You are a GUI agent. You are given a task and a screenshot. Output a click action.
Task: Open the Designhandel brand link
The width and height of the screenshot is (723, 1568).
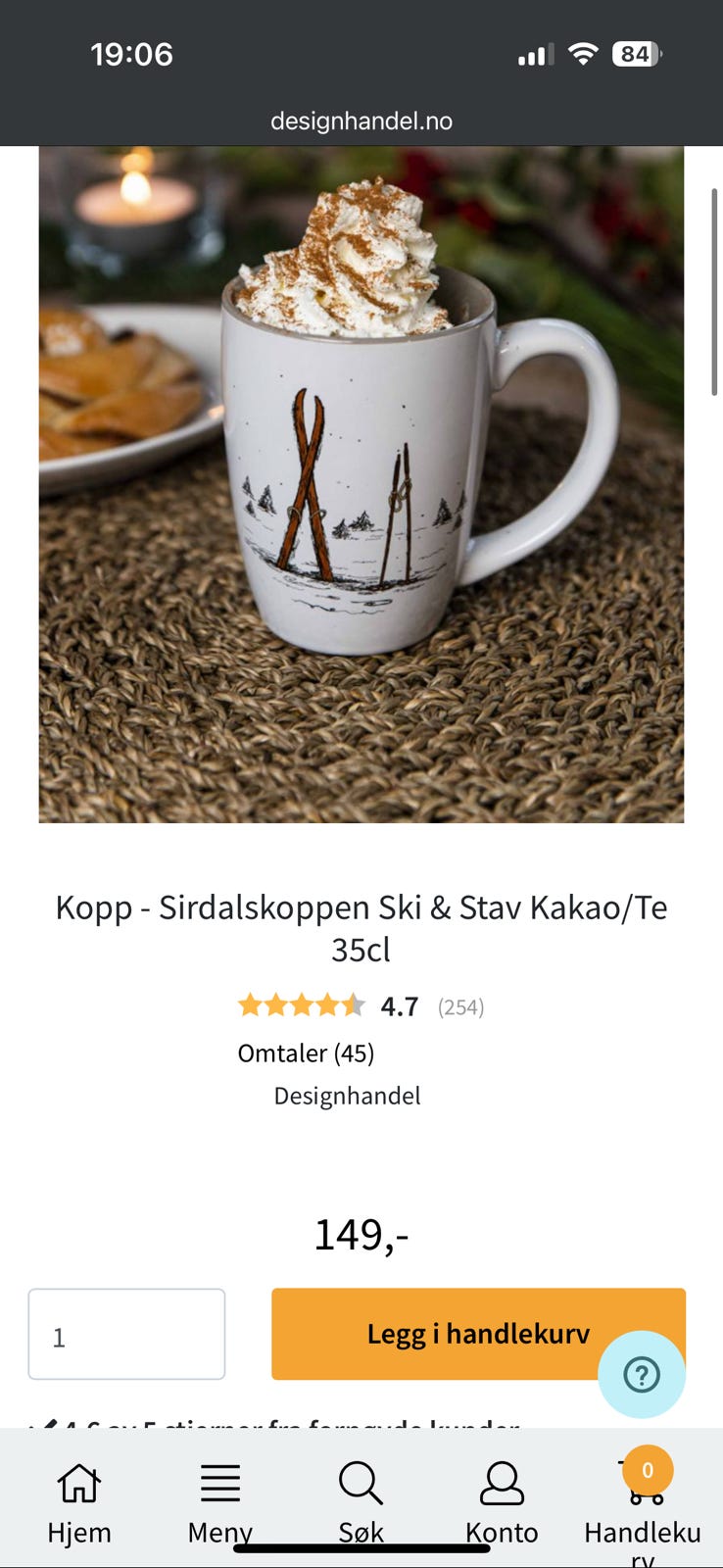coord(347,1096)
